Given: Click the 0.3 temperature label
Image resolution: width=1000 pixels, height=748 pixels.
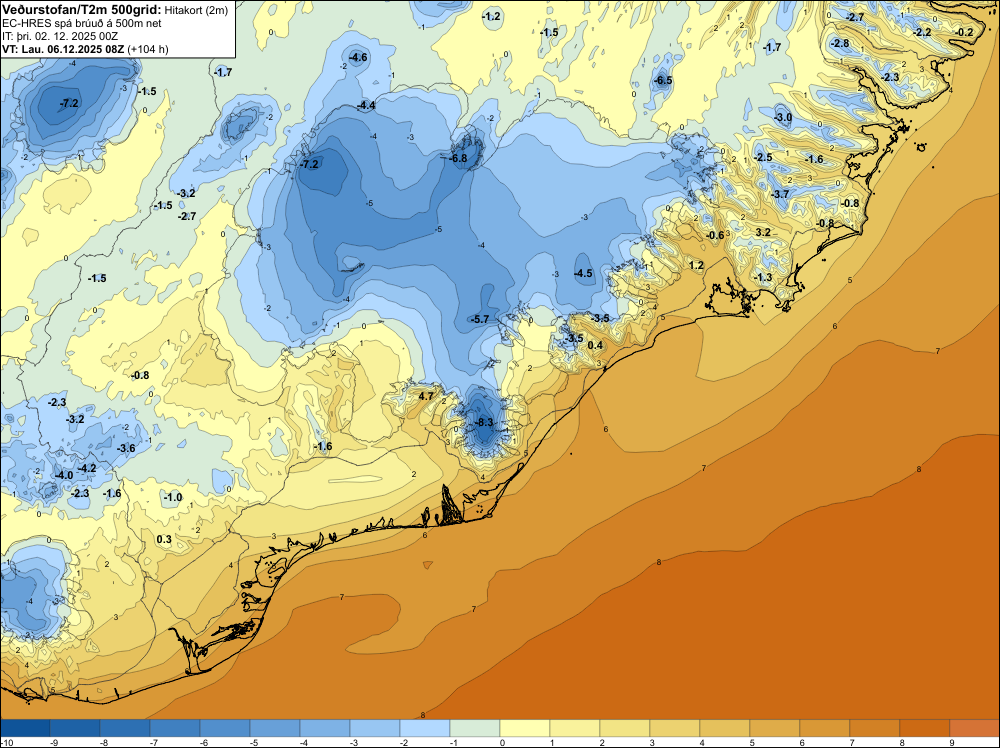Looking at the screenshot, I should (164, 539).
